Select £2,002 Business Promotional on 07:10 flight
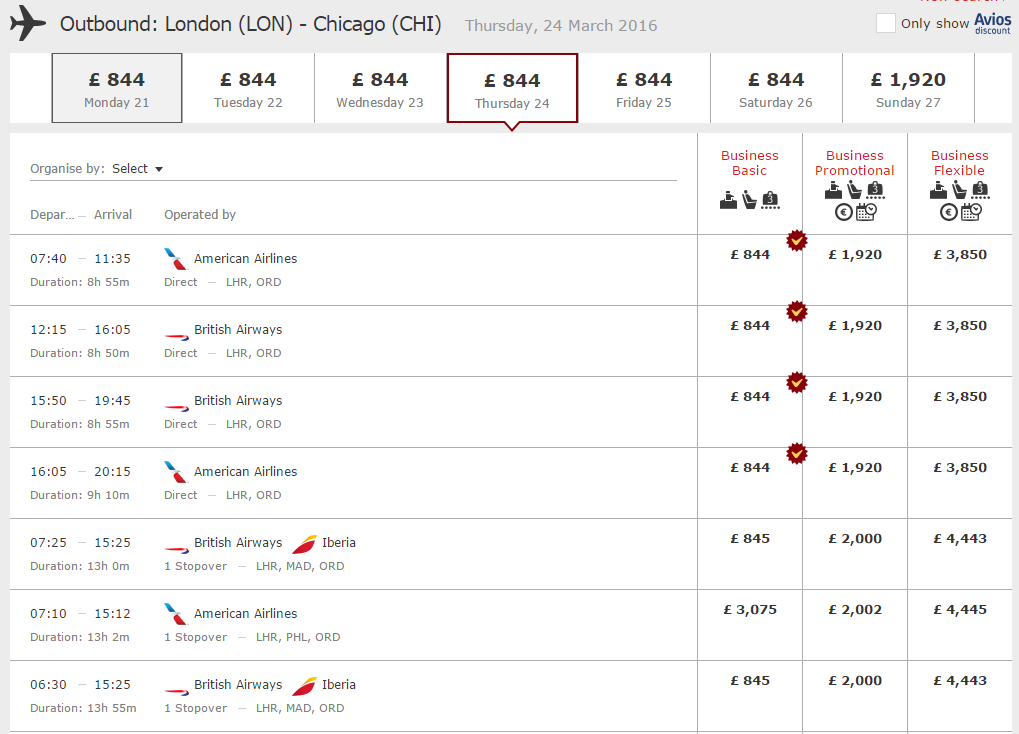Viewport: 1019px width, 734px height. (x=855, y=610)
